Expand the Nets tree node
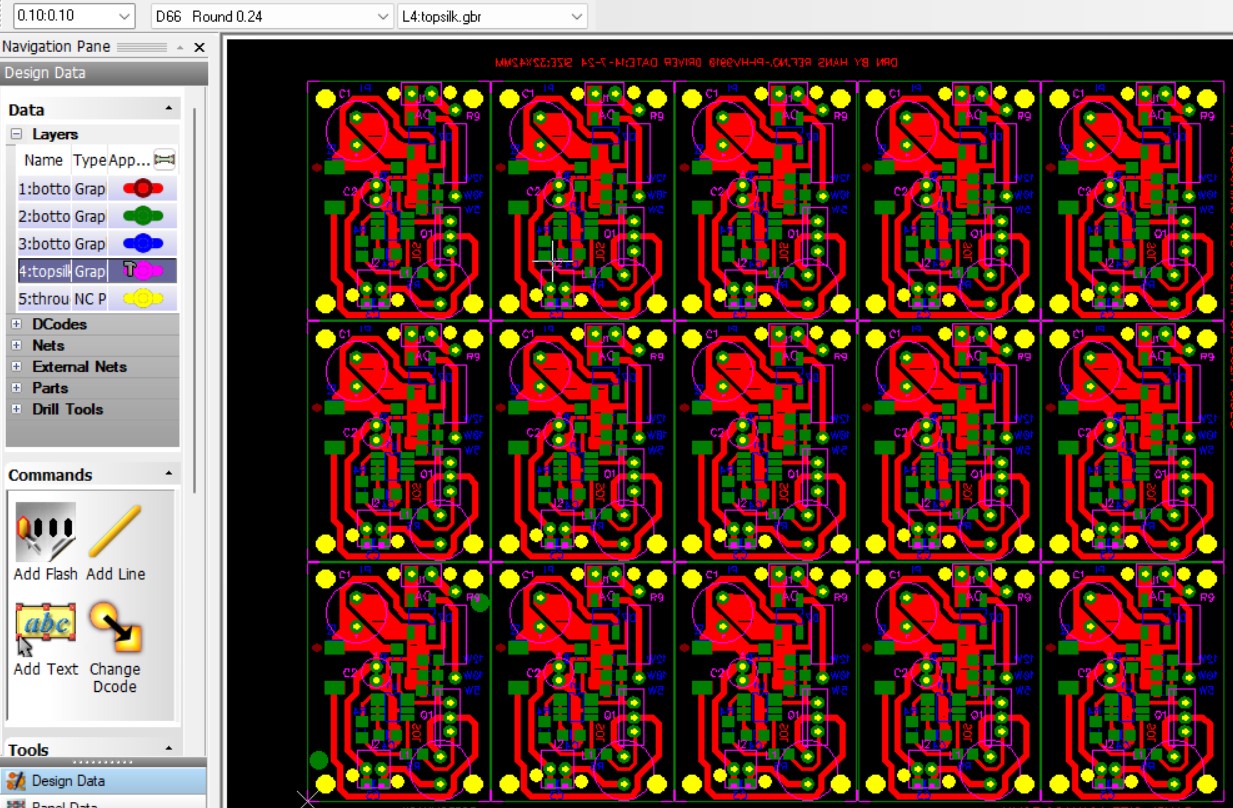The image size is (1233, 808). [x=17, y=345]
